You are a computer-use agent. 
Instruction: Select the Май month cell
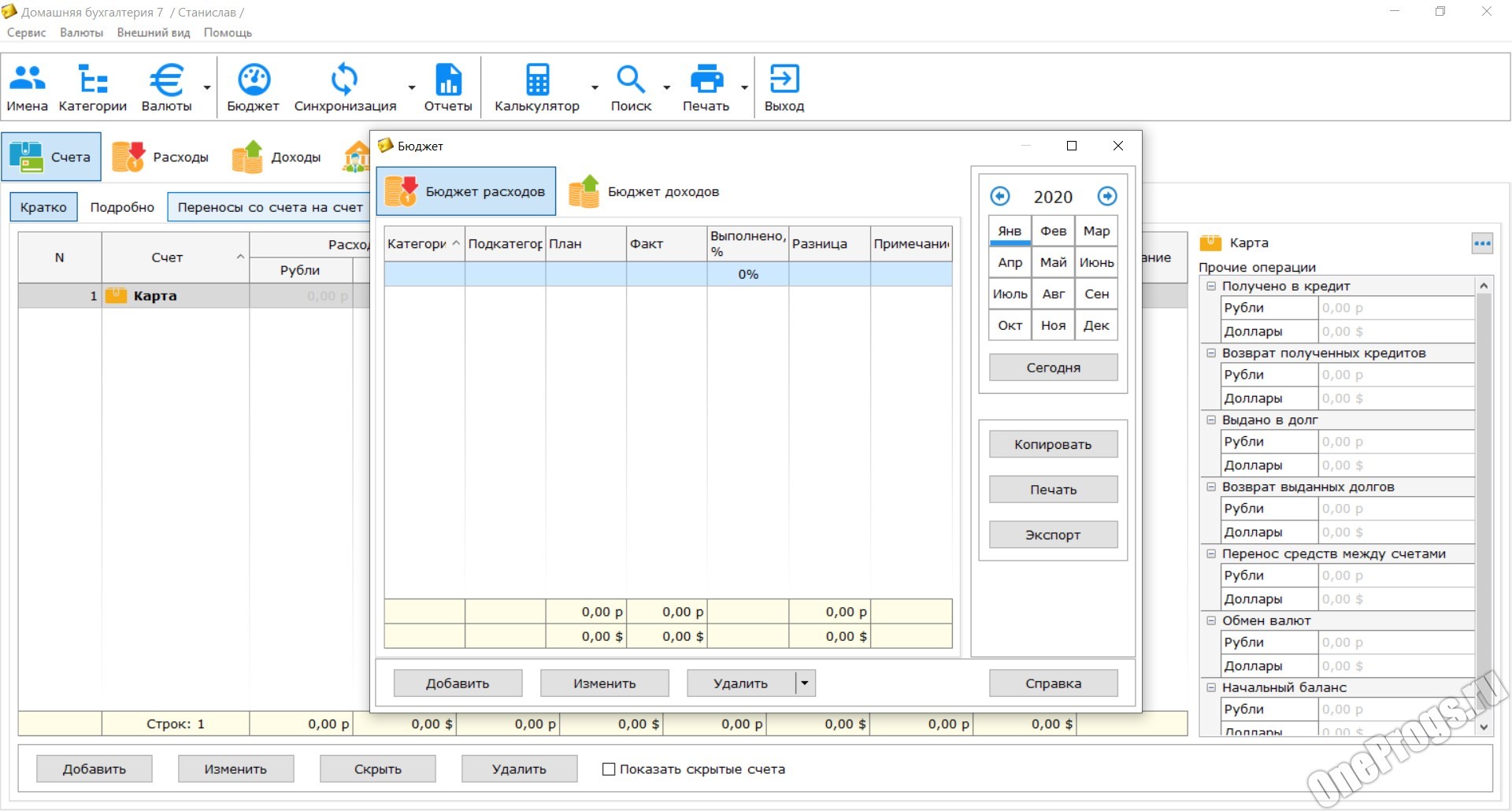pyautogui.click(x=1053, y=262)
